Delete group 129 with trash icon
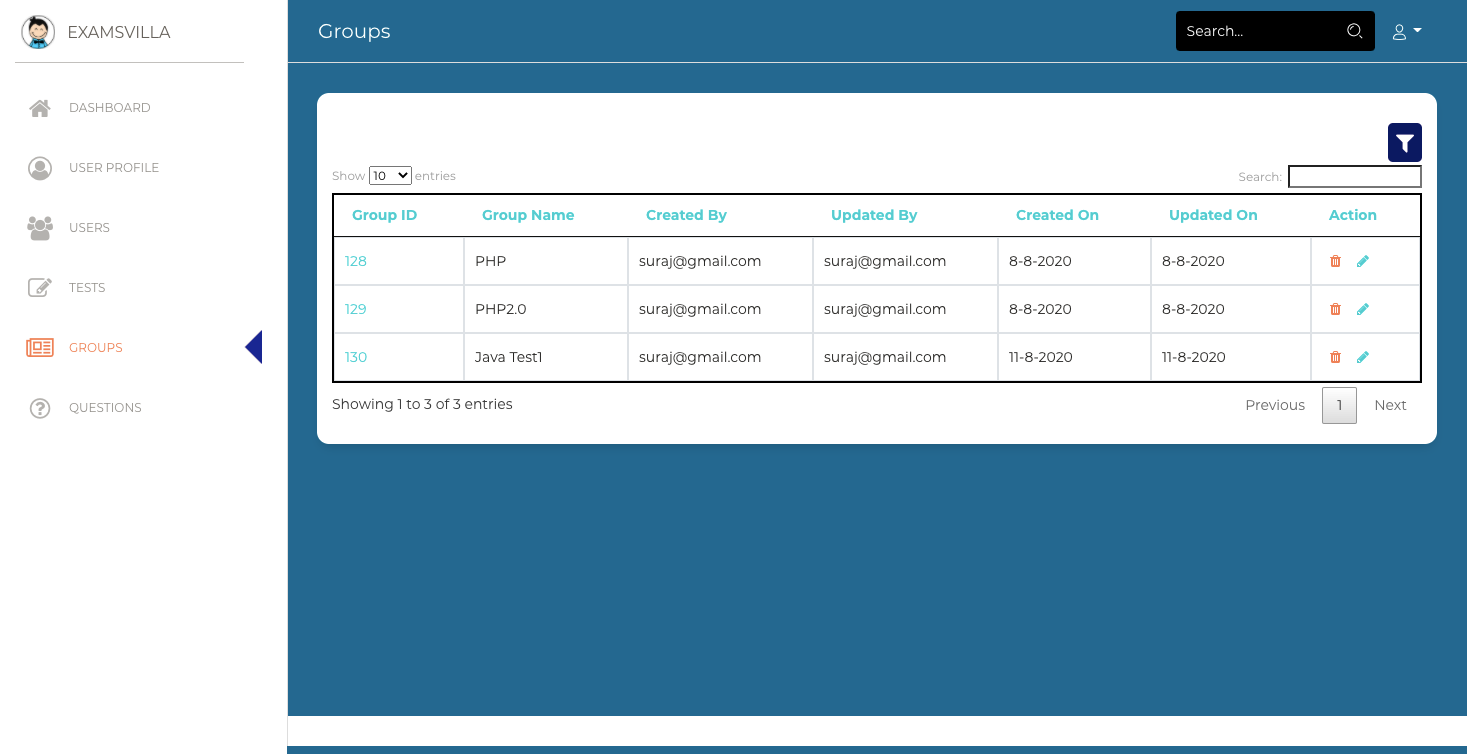Image resolution: width=1467 pixels, height=754 pixels. (1335, 309)
